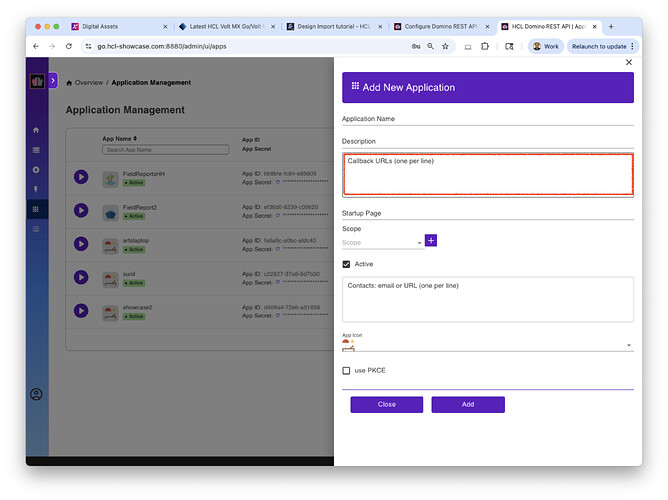The width and height of the screenshot is (668, 500).
Task: Launch the FieldReport2 app with its play button
Action: pos(81,210)
